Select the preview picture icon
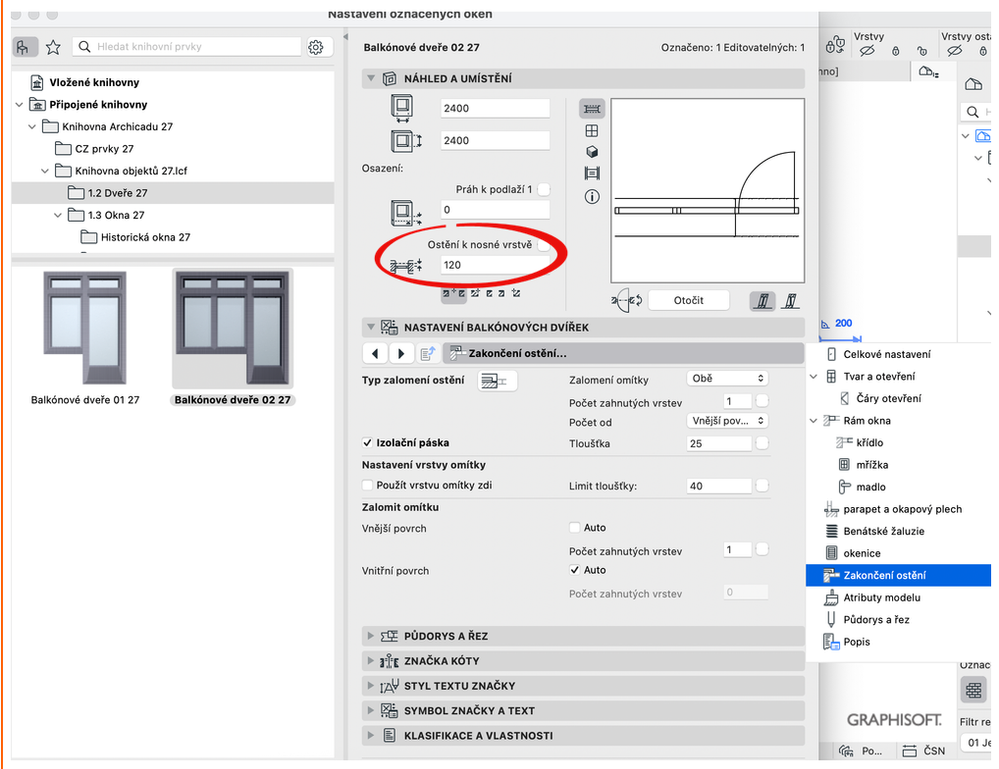 point(592,173)
